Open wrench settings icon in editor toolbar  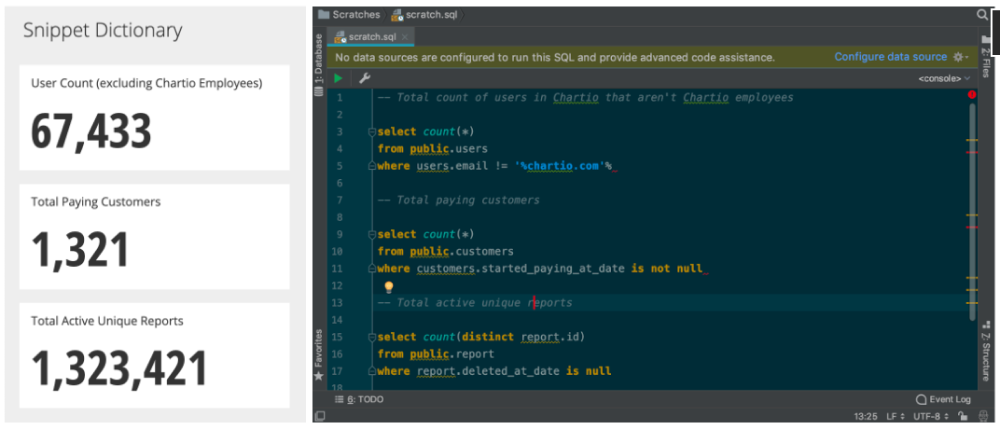364,78
